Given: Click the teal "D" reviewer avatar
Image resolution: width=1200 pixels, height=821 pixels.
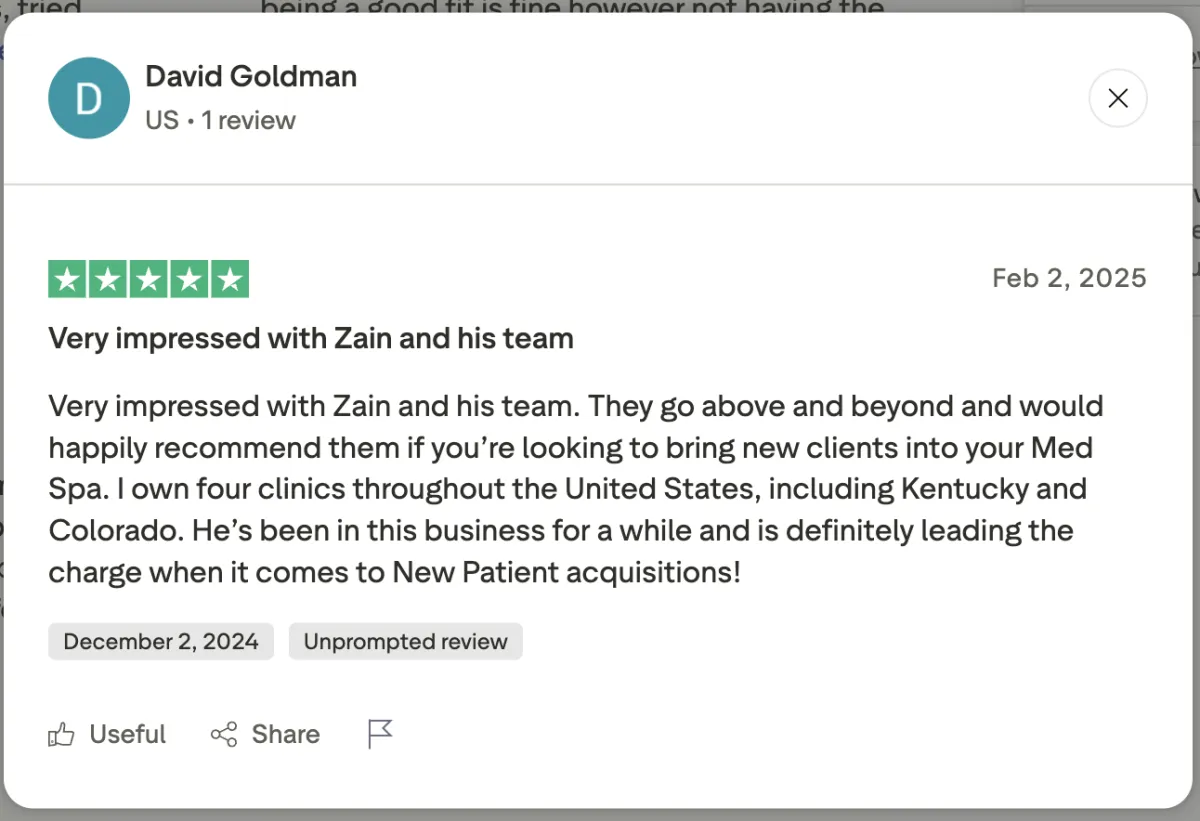Looking at the screenshot, I should coord(89,98).
